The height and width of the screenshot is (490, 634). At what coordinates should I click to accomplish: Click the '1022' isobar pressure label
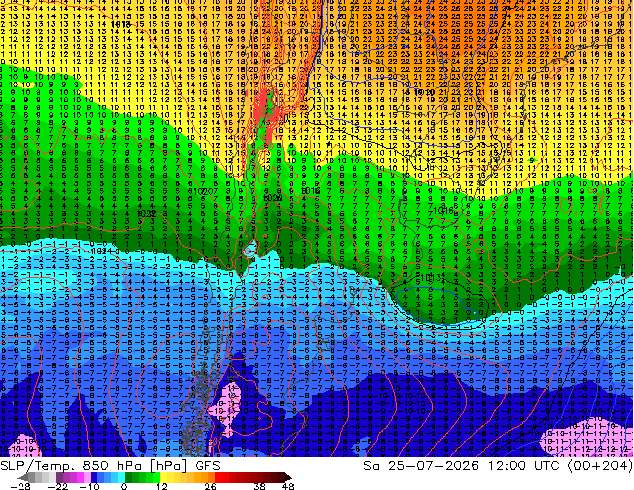point(146,213)
